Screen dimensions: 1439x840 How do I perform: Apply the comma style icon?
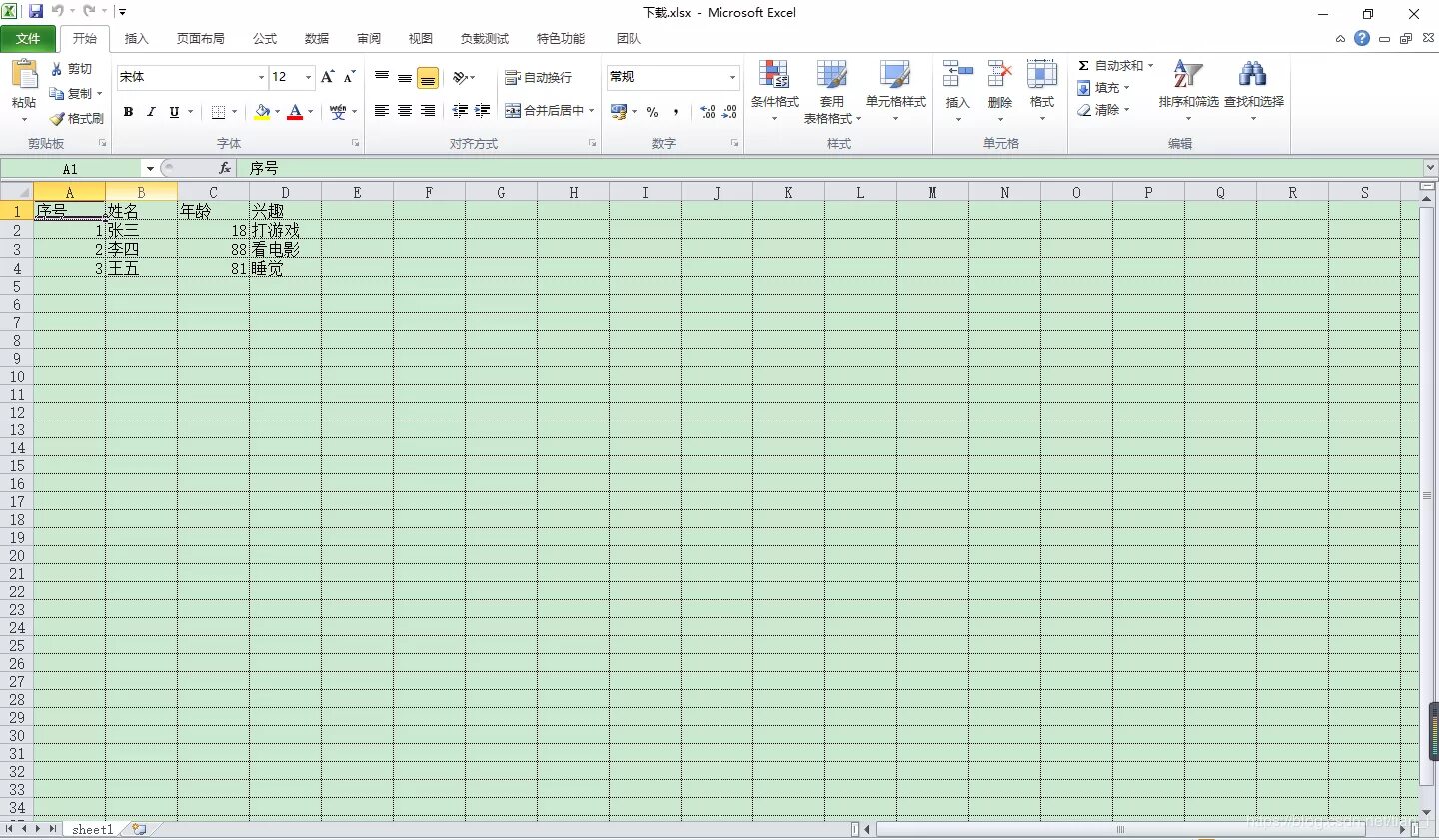676,112
